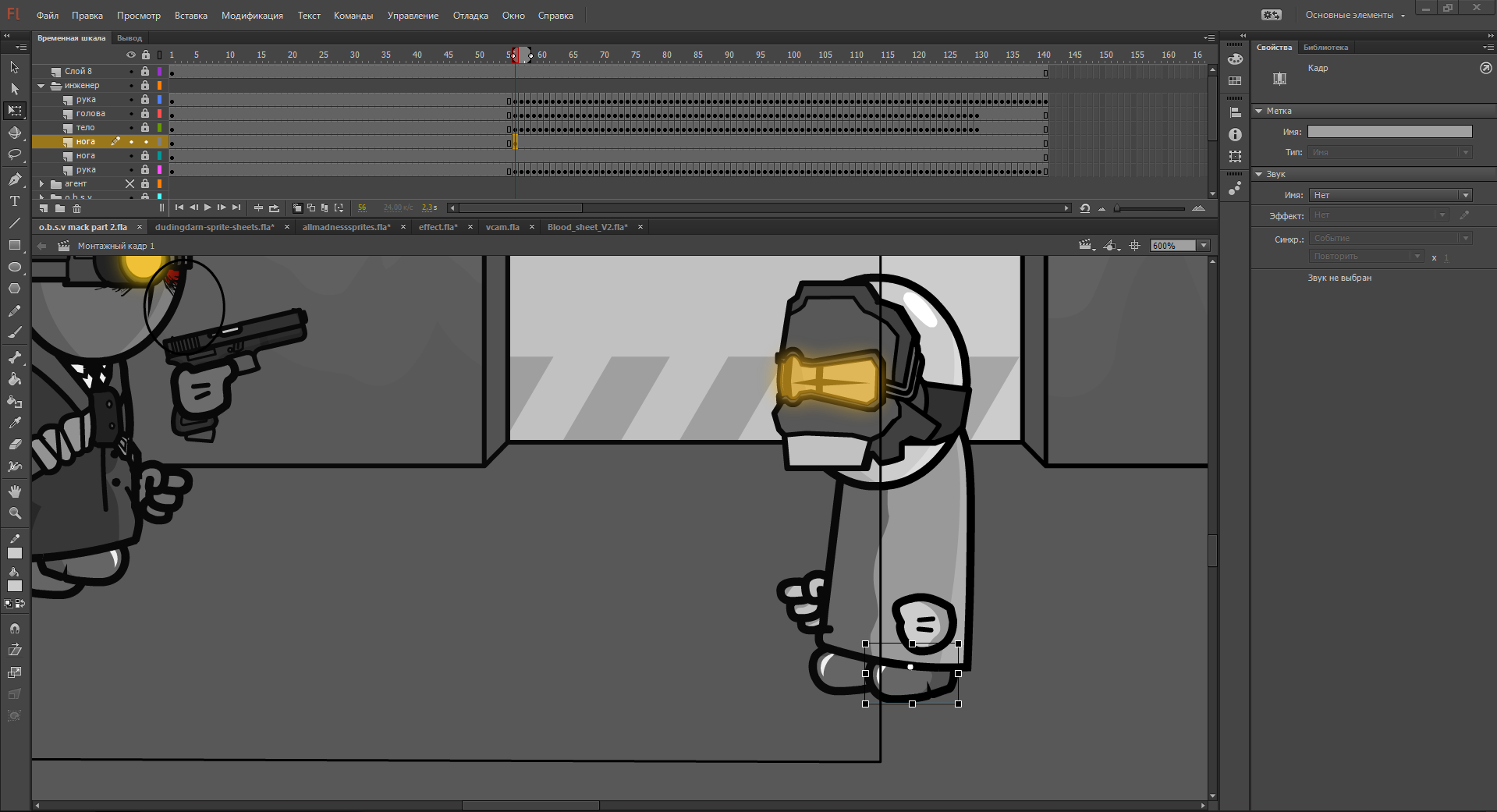Click the Center Frame icon
The image size is (1497, 812).
coord(258,207)
